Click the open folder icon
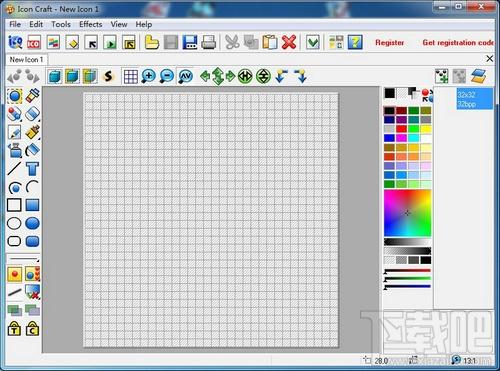 tap(152, 42)
